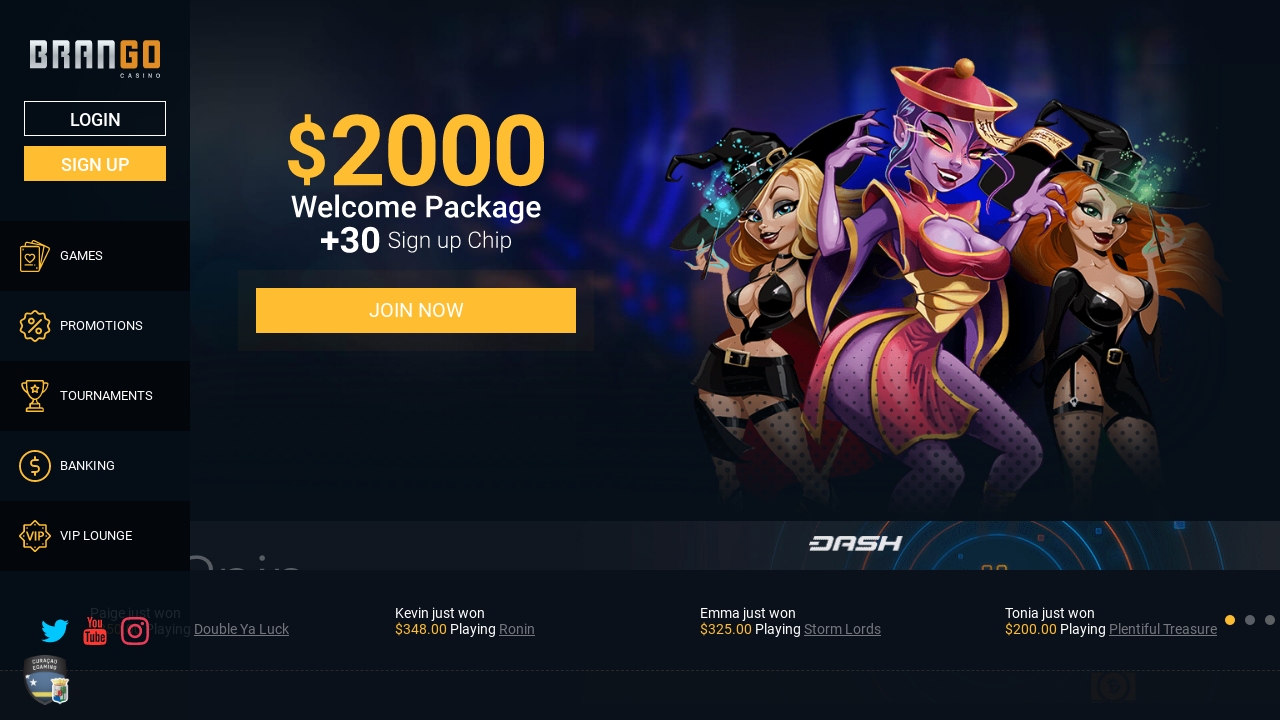Screen dimensions: 1280x720
Task: Open the Plentiful Treasure game link
Action: pos(1163,629)
